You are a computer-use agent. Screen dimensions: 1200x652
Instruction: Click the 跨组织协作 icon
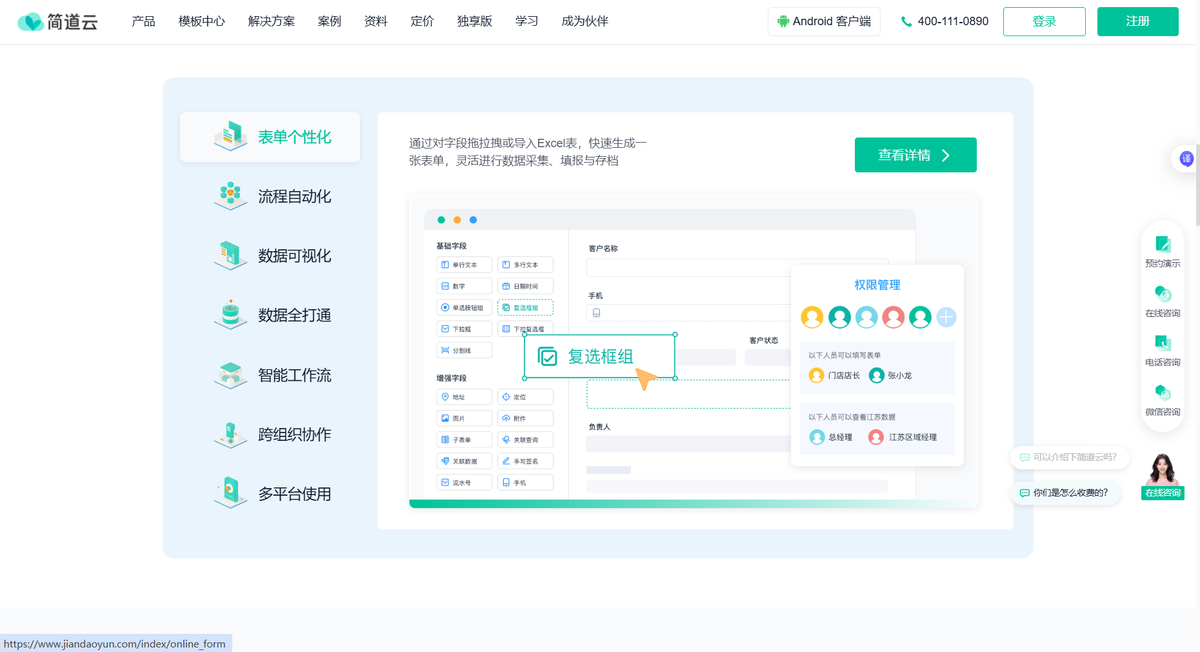(x=230, y=433)
